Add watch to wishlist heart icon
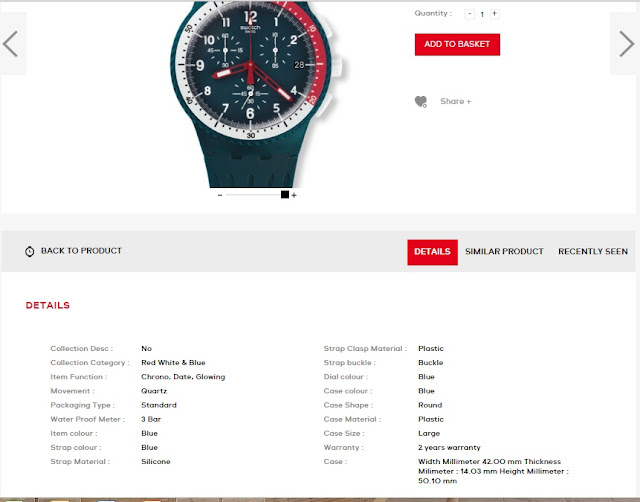Screen dimensions: 640x502 (421, 101)
